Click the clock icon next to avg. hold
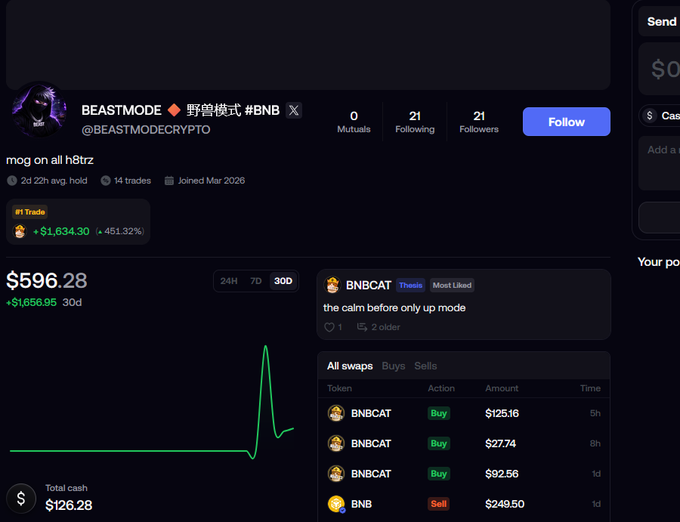The image size is (680, 522). coord(12,181)
